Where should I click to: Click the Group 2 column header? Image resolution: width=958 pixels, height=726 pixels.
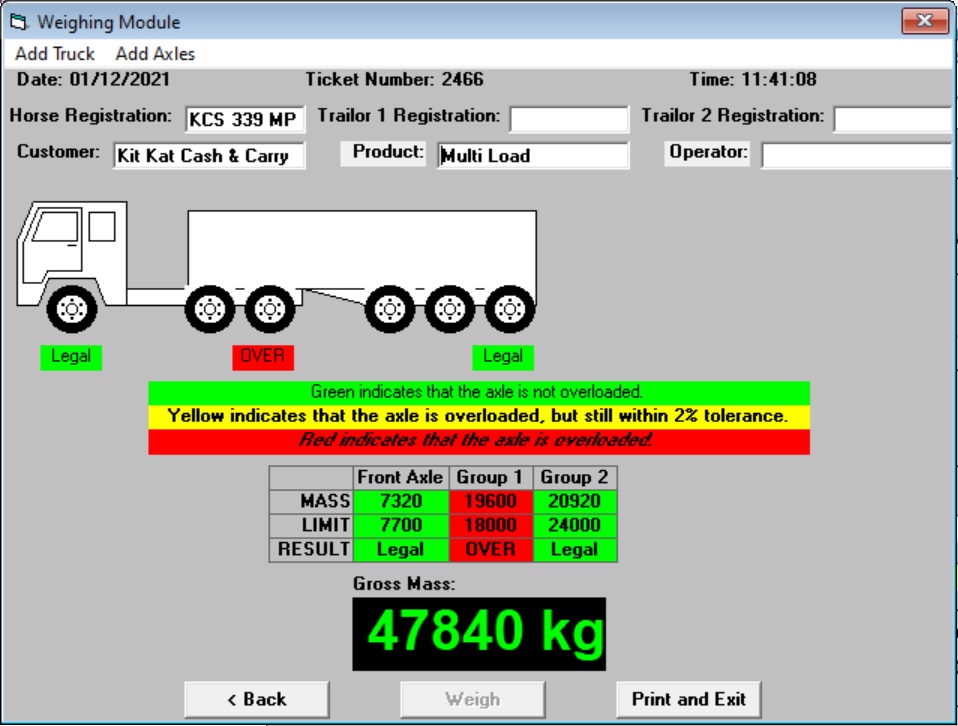tap(575, 477)
